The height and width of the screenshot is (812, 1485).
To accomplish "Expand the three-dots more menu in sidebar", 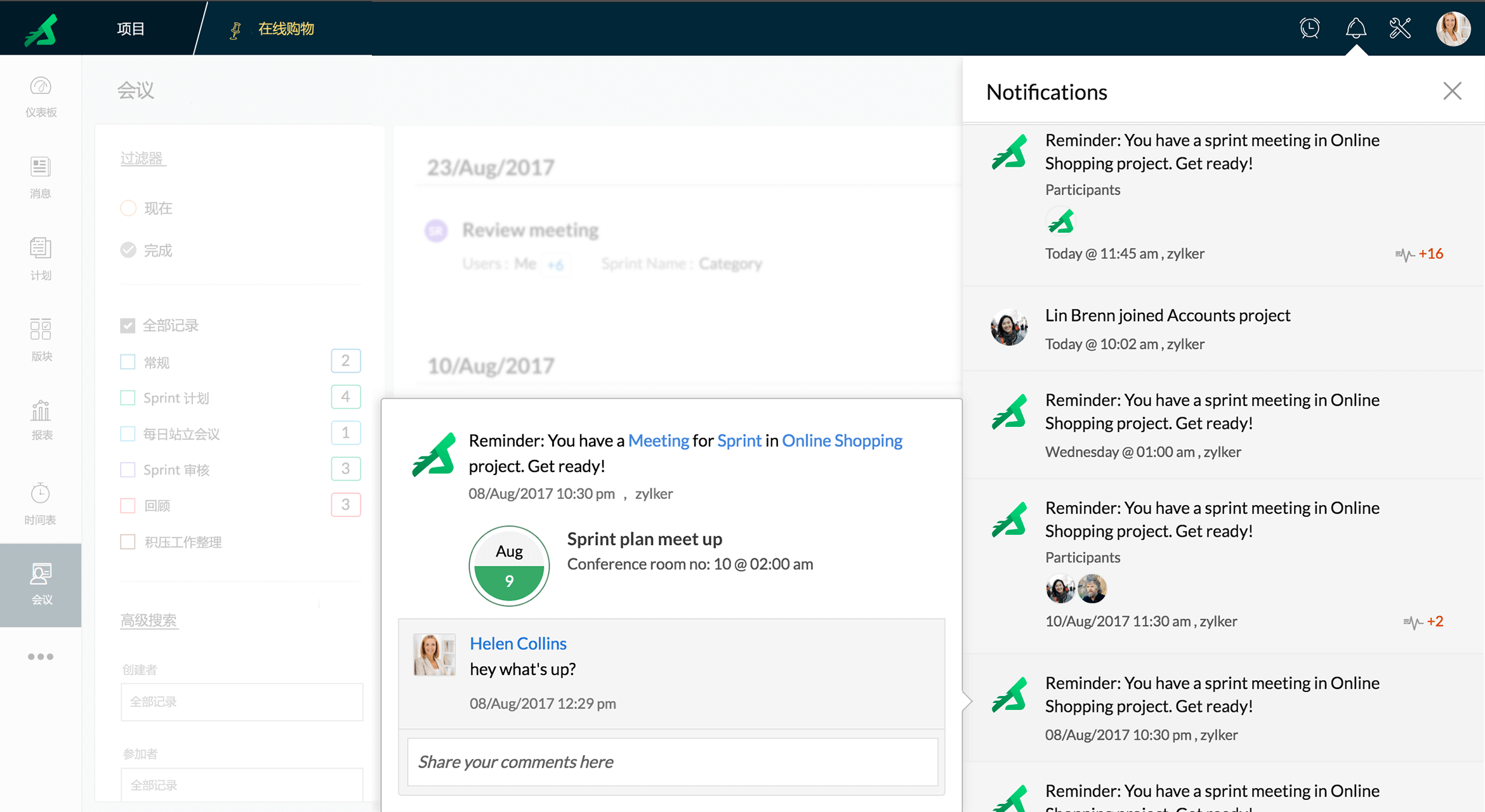I will point(41,657).
